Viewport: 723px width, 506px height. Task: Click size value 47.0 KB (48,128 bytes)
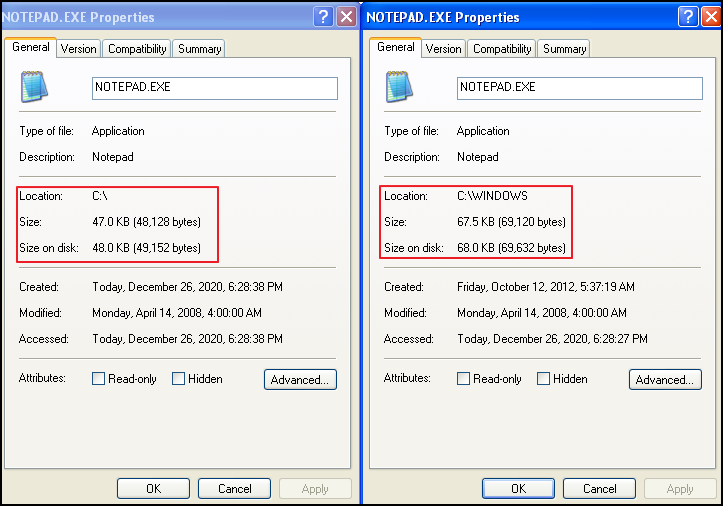pyautogui.click(x=147, y=222)
